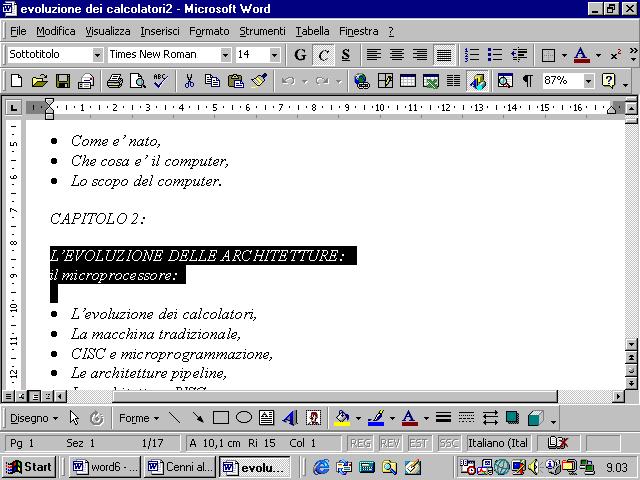640x480 pixels.
Task: Toggle numbered list formatting
Action: pos(472,55)
